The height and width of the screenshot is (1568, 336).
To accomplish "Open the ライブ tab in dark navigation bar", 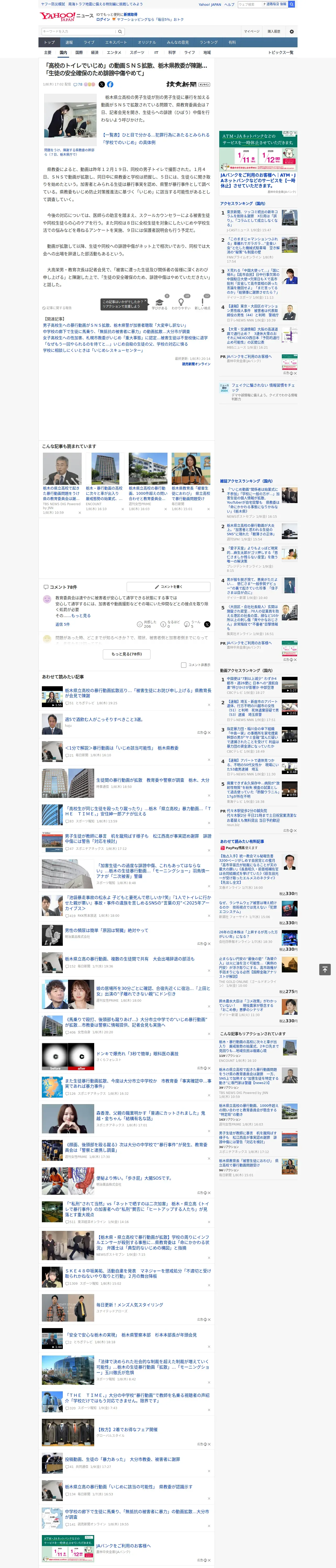I will 89,42.
